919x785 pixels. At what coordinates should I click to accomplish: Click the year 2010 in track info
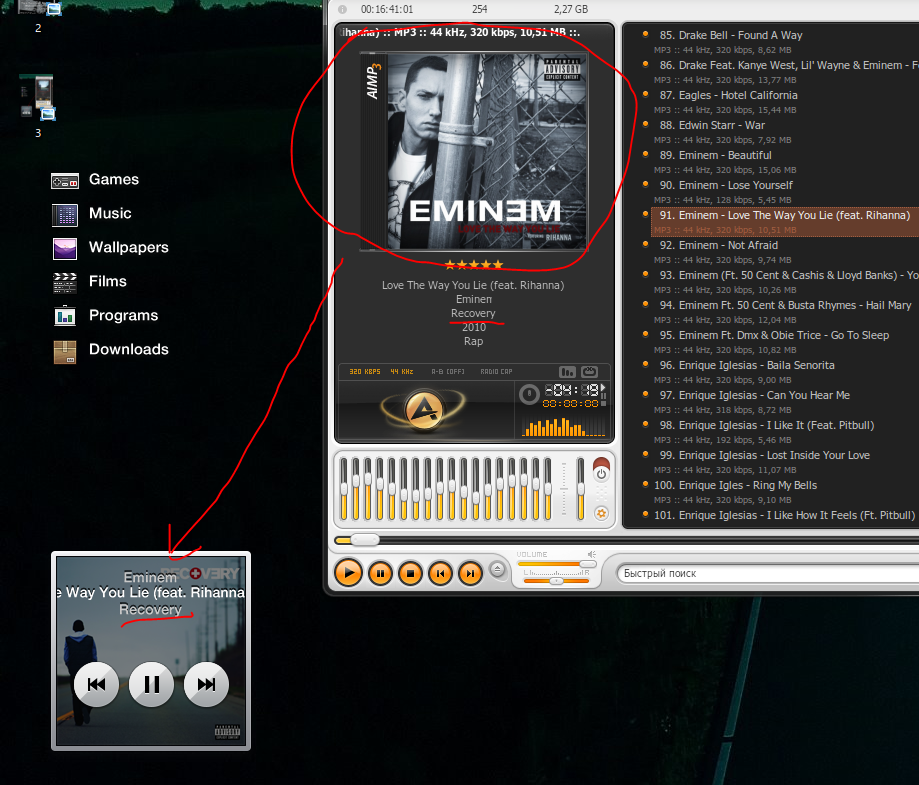point(474,327)
